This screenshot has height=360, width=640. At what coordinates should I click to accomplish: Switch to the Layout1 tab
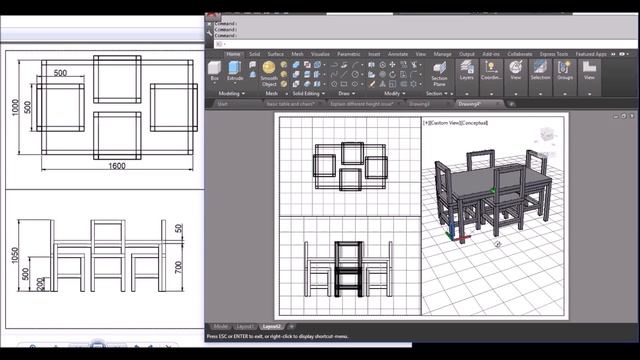coord(244,327)
